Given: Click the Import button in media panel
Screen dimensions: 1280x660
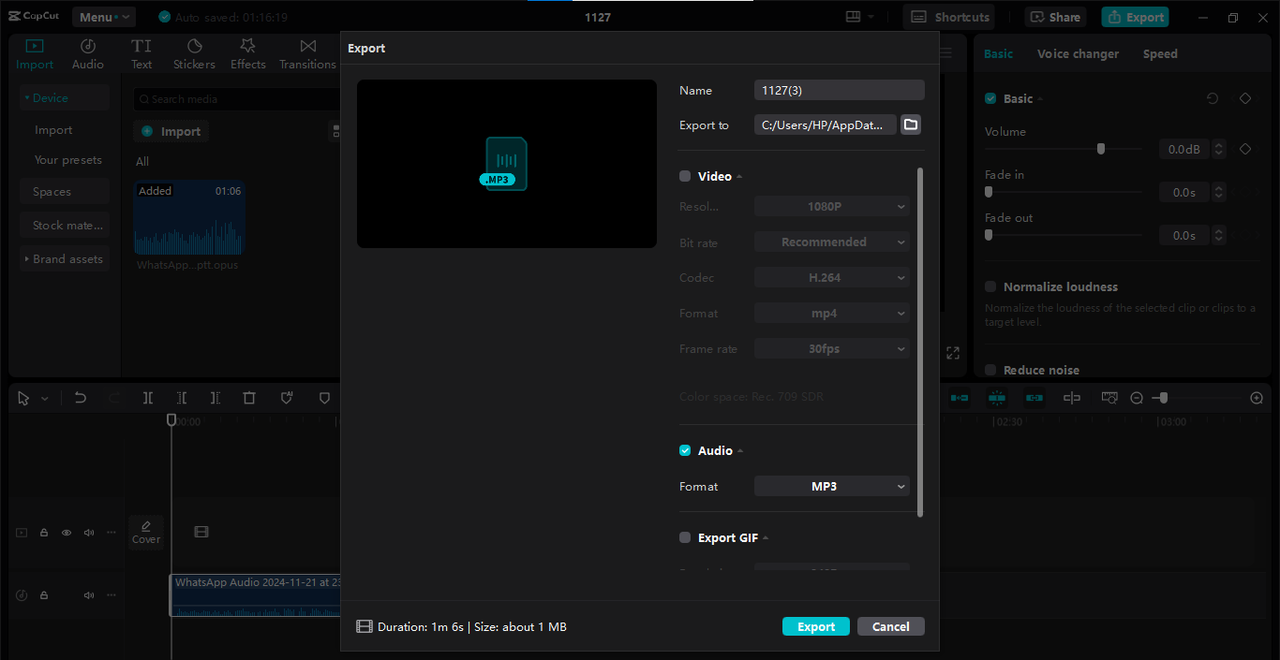Looking at the screenshot, I should point(171,131).
